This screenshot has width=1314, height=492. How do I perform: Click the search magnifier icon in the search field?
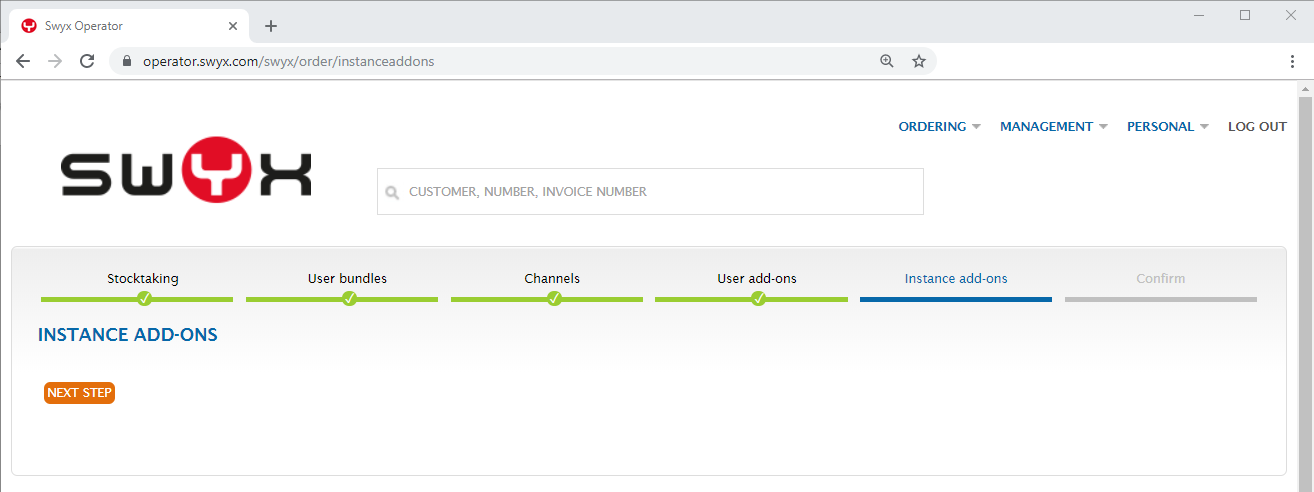point(392,192)
